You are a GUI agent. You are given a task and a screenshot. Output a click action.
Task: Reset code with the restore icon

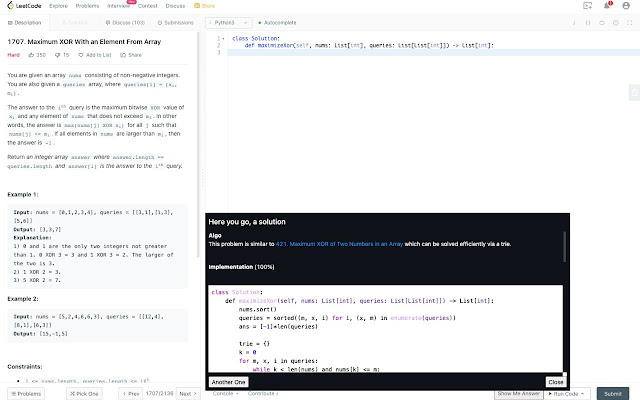[602, 23]
